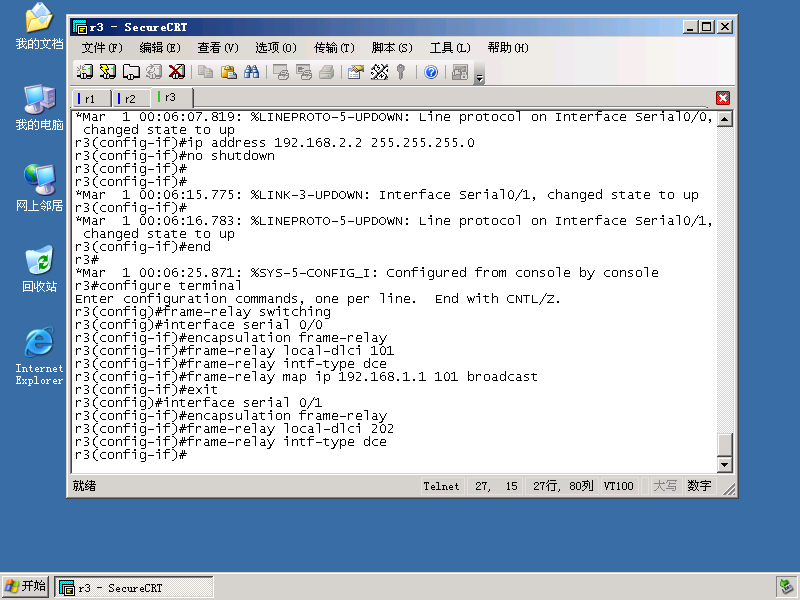Open the 传输(T) menu
The height and width of the screenshot is (600, 800).
[334, 48]
